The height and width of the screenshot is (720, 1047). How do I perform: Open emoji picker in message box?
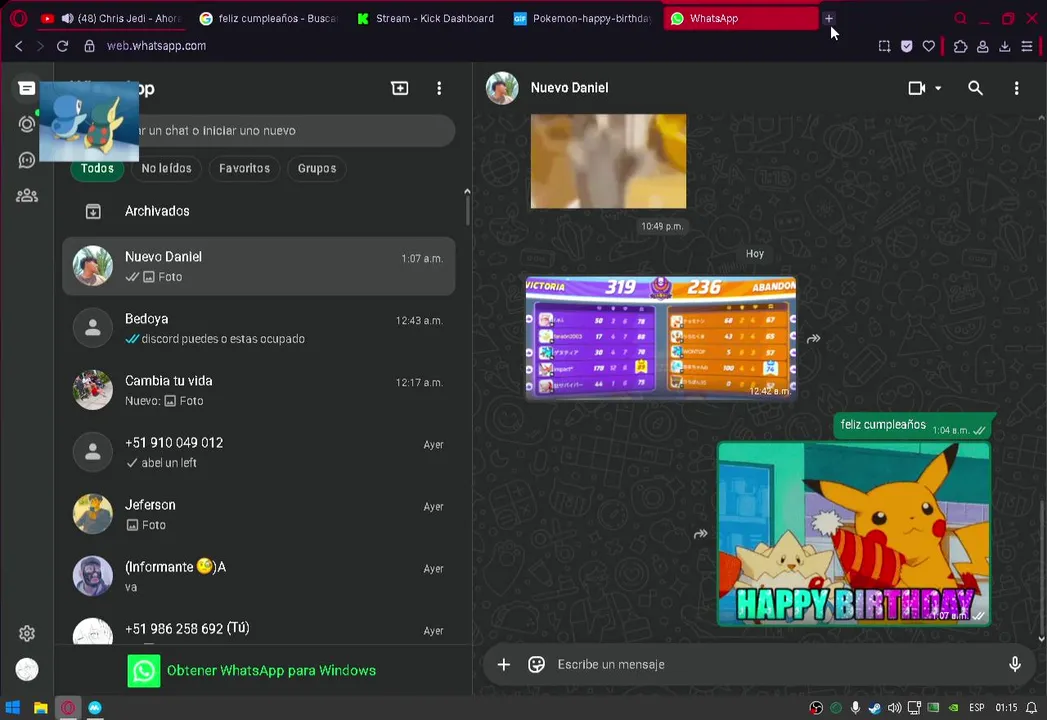(x=537, y=664)
